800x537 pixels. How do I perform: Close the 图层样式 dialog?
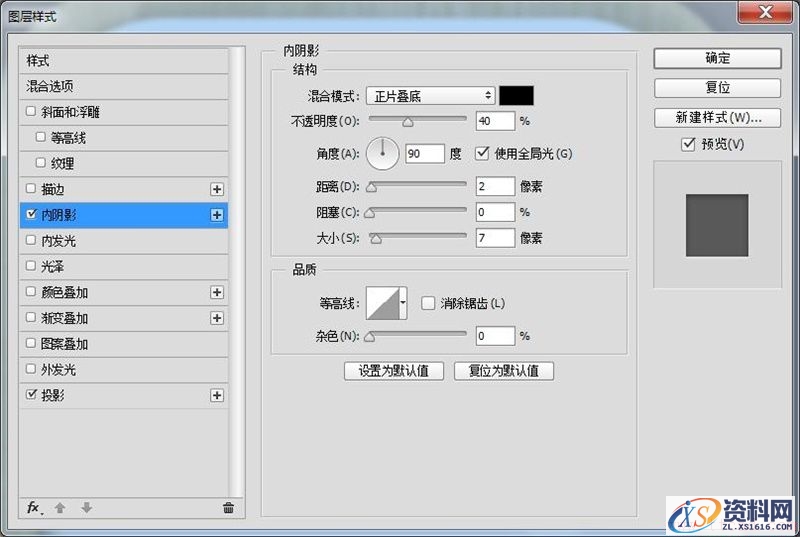pos(765,12)
